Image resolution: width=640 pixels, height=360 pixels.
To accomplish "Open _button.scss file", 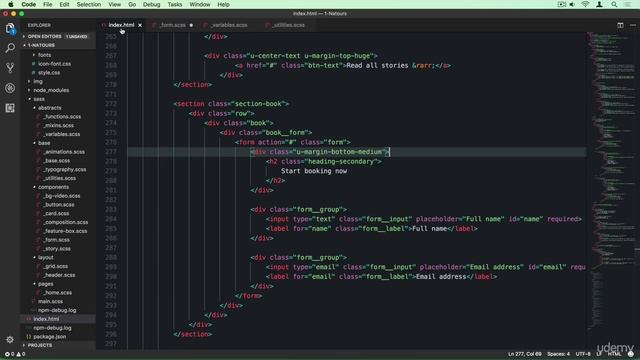I will pos(59,204).
